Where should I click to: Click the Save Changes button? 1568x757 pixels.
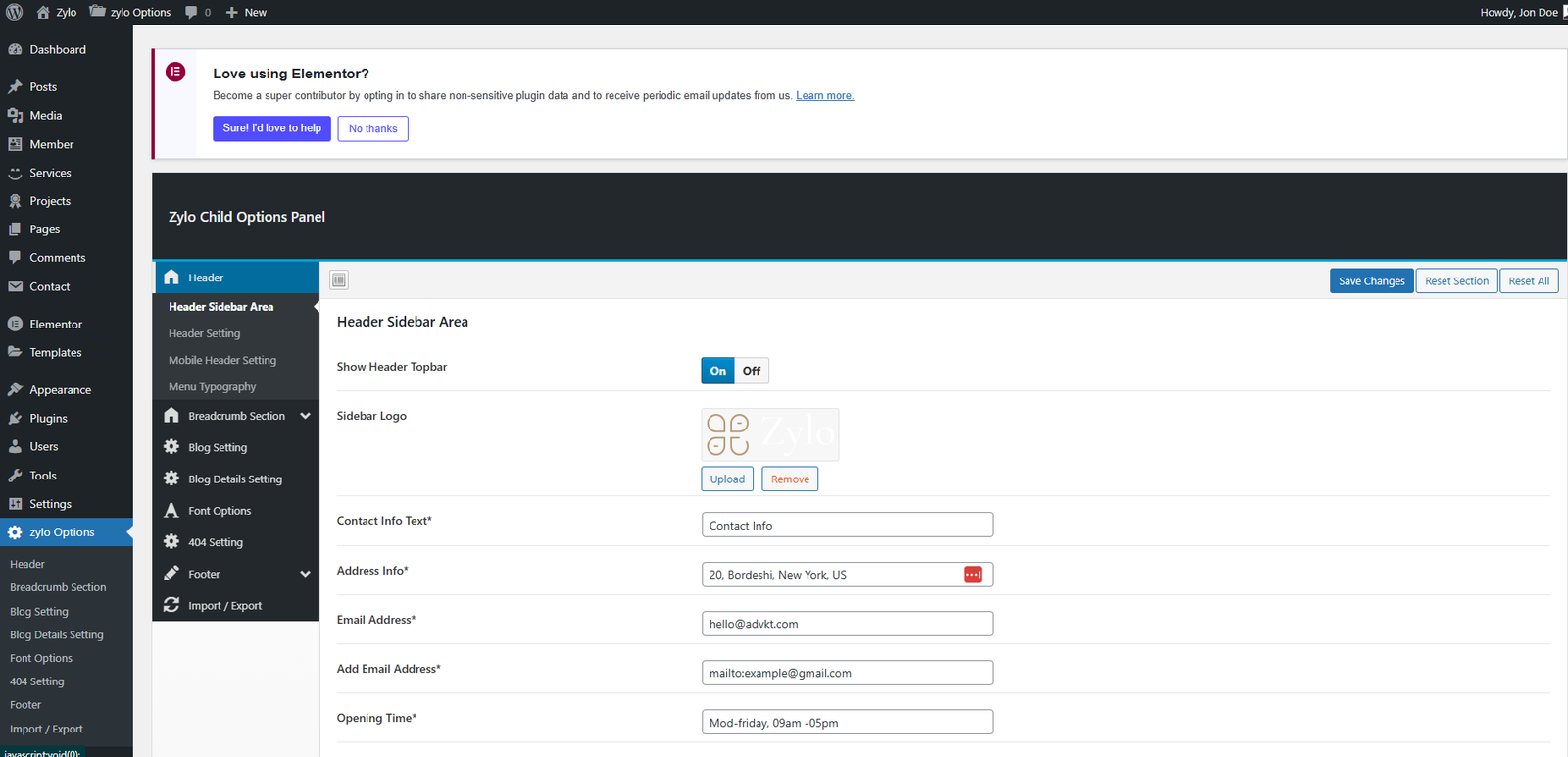(1371, 280)
